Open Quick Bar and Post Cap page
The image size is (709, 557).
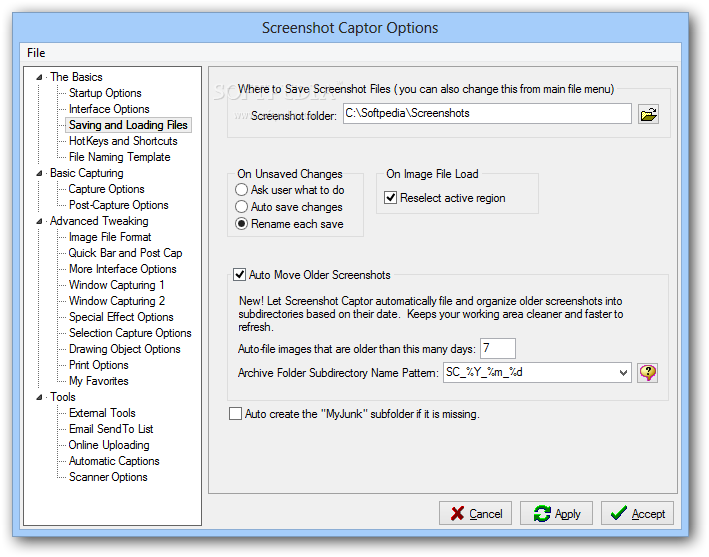point(125,253)
